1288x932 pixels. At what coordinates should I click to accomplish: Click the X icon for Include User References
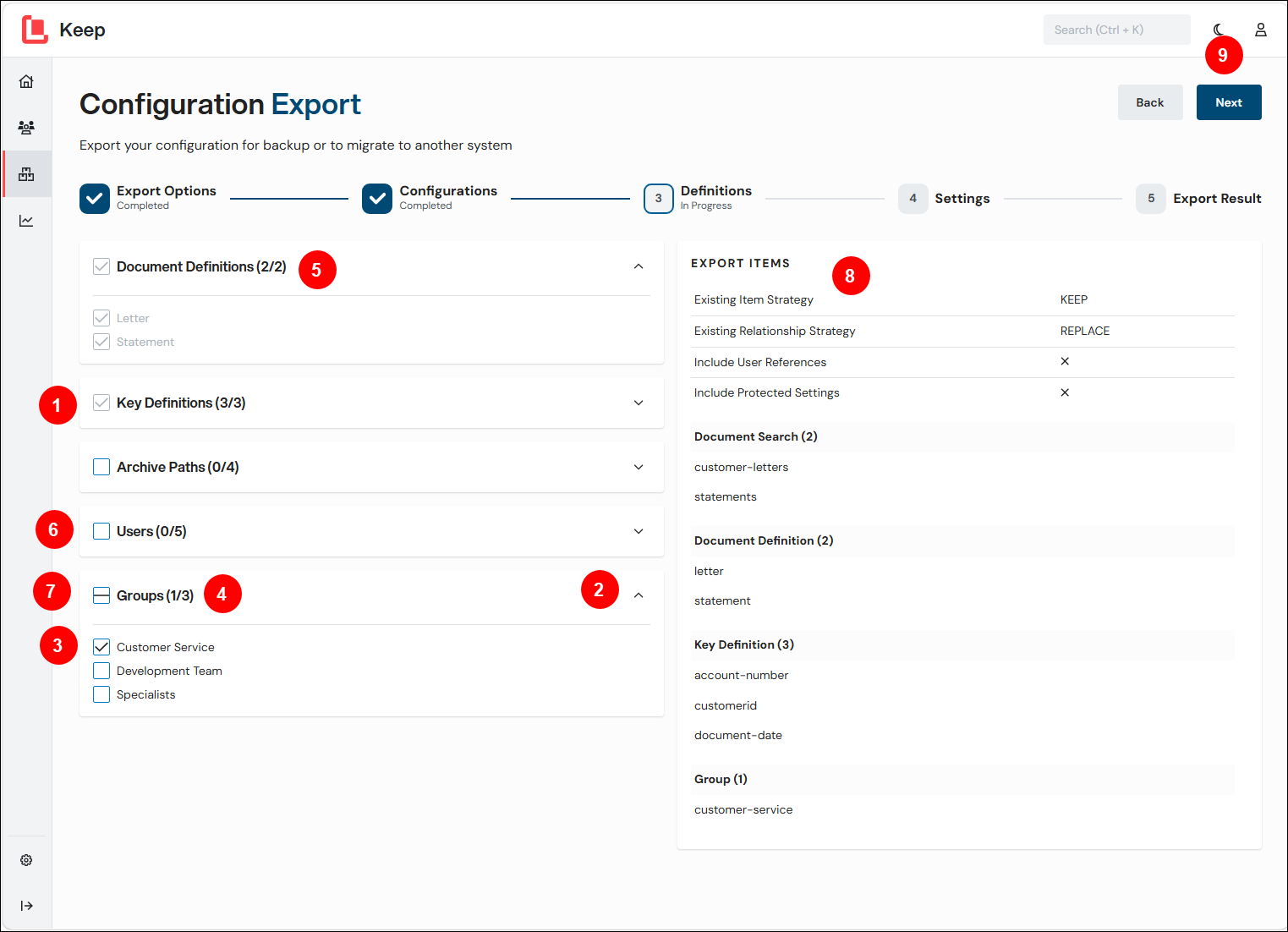point(1065,361)
